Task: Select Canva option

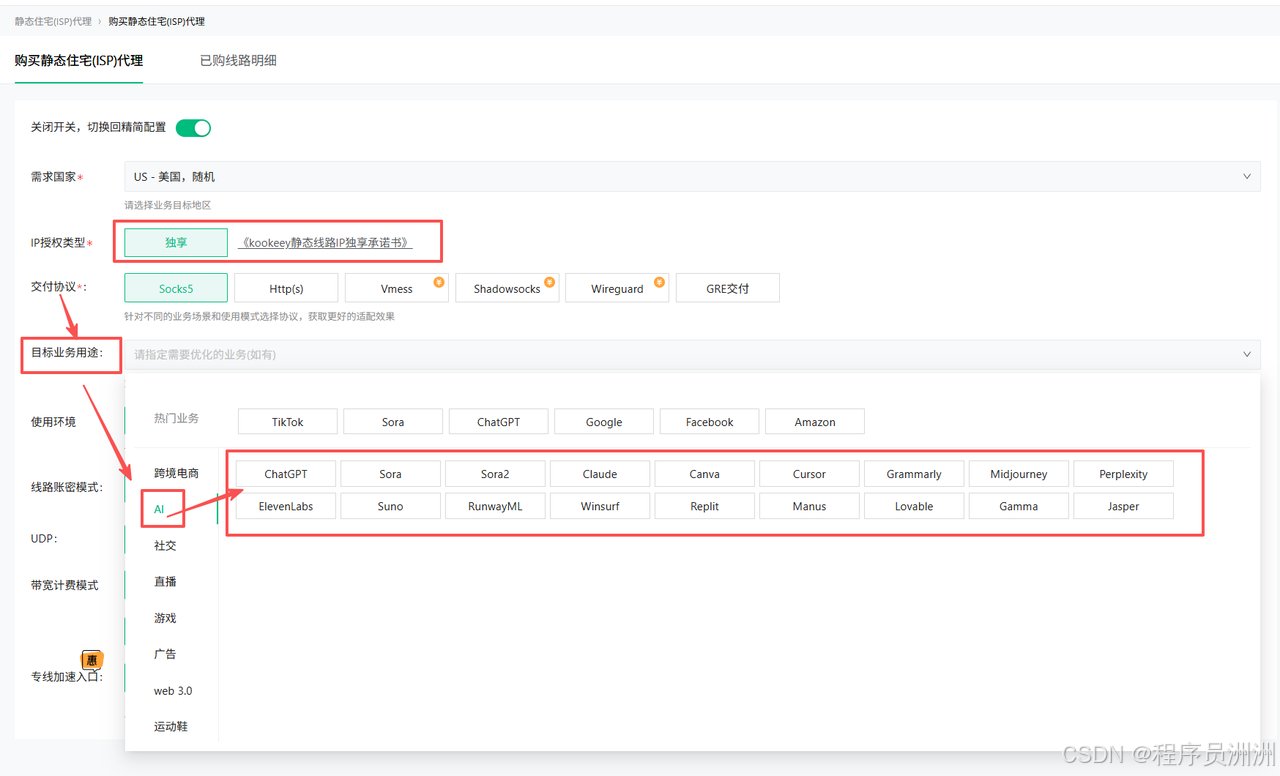Action: pos(705,473)
